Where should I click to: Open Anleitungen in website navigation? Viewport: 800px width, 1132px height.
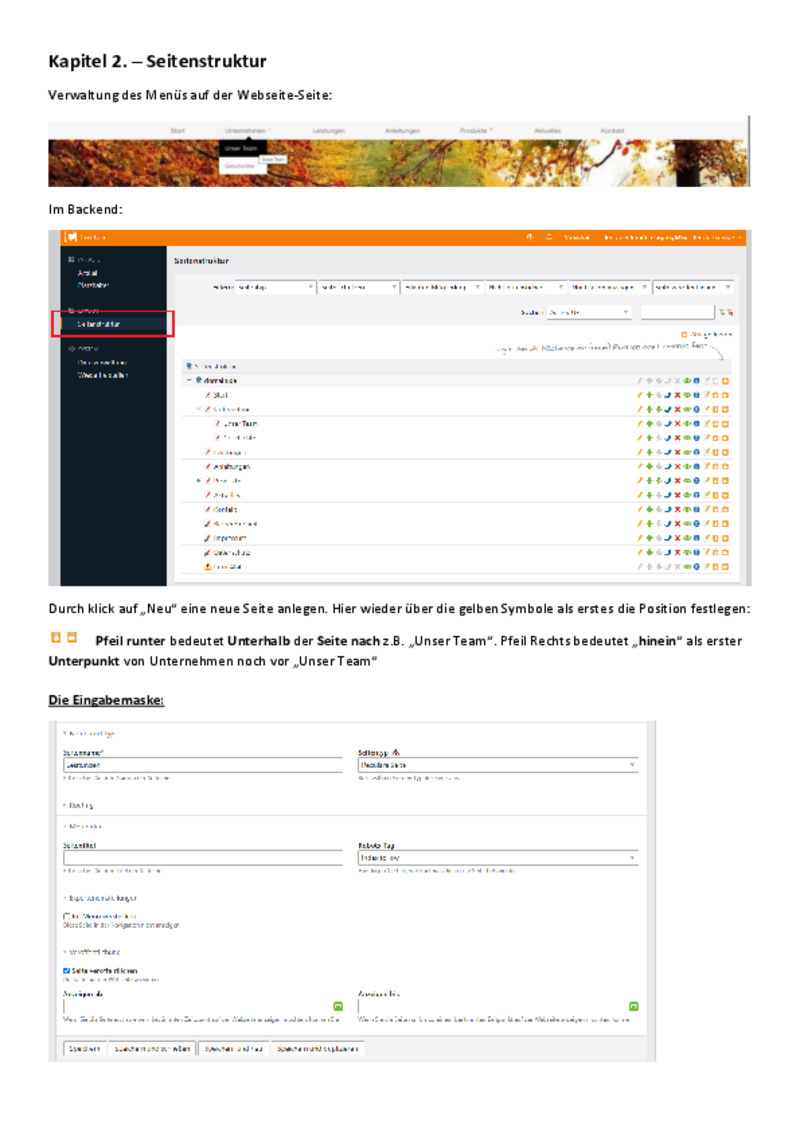coord(402,131)
